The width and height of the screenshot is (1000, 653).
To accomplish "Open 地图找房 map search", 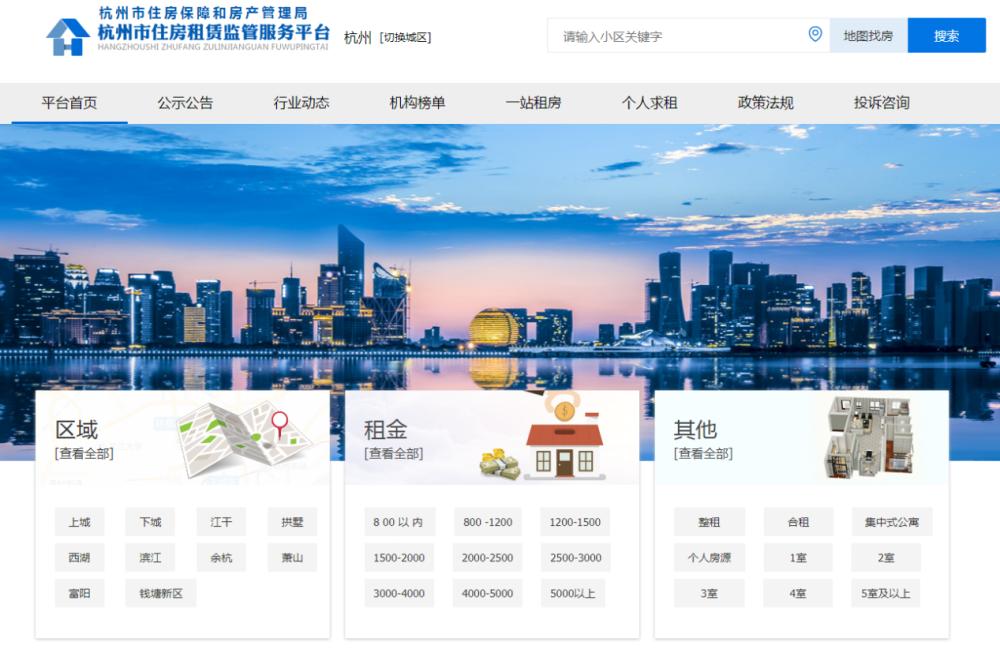I will point(867,34).
